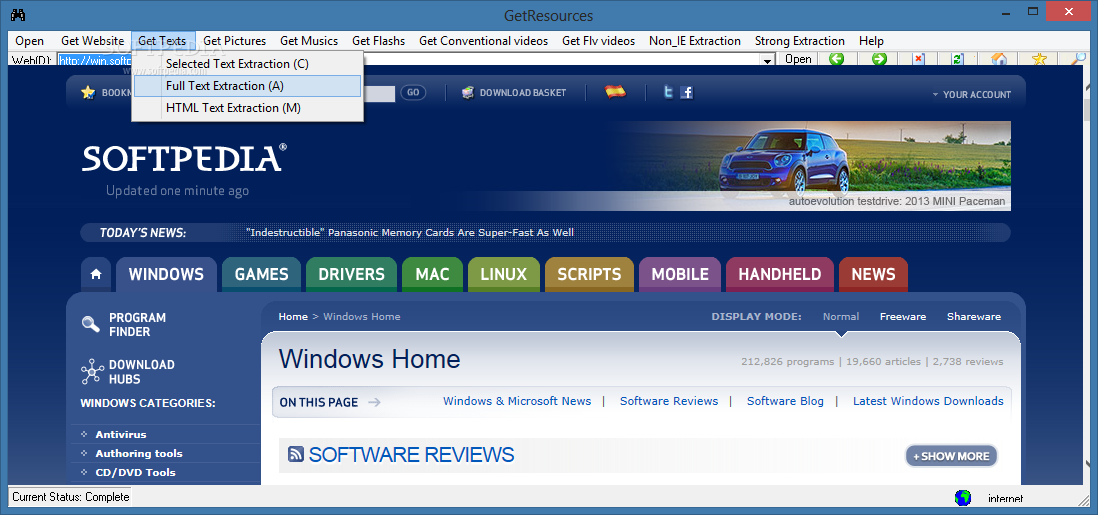This screenshot has width=1098, height=515.
Task: Open Latest Windows Downloads link
Action: 928,401
